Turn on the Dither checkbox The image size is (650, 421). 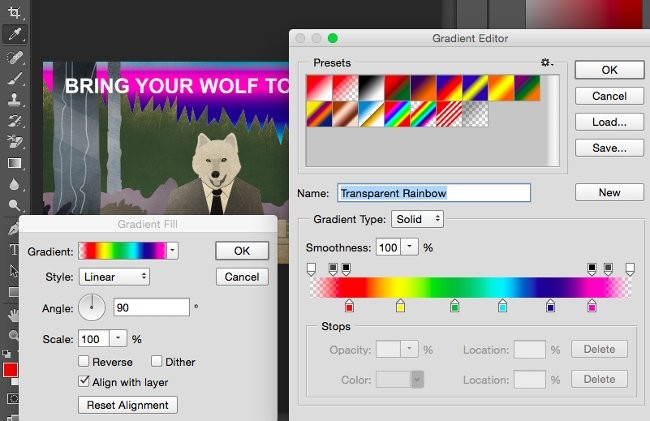click(x=157, y=361)
